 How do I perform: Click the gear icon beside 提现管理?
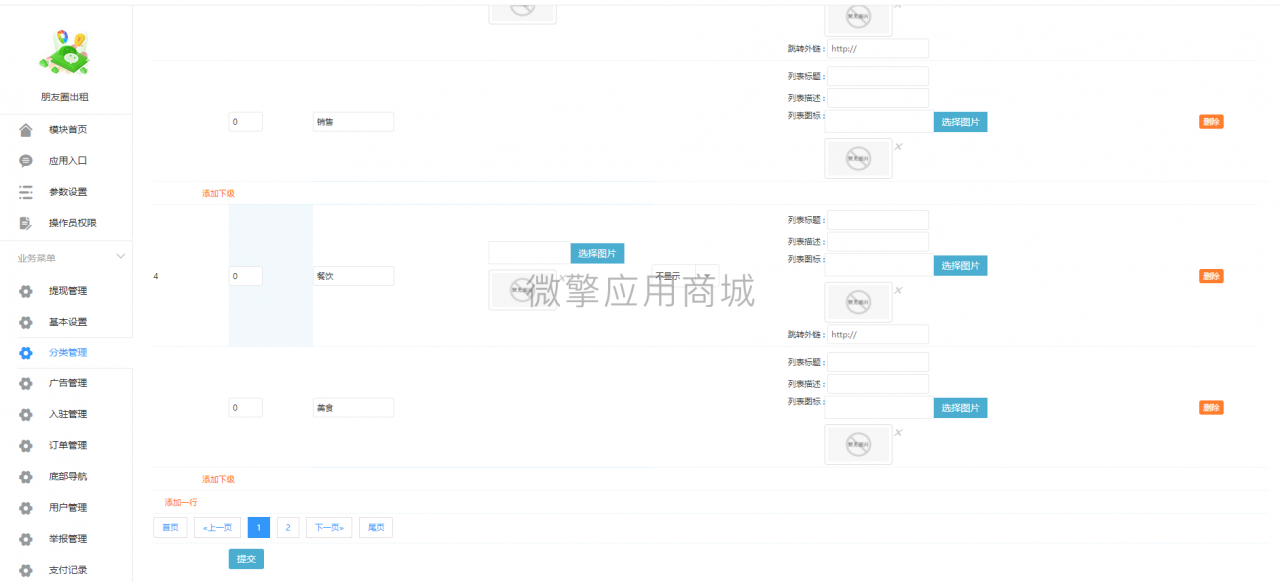pyautogui.click(x=26, y=291)
